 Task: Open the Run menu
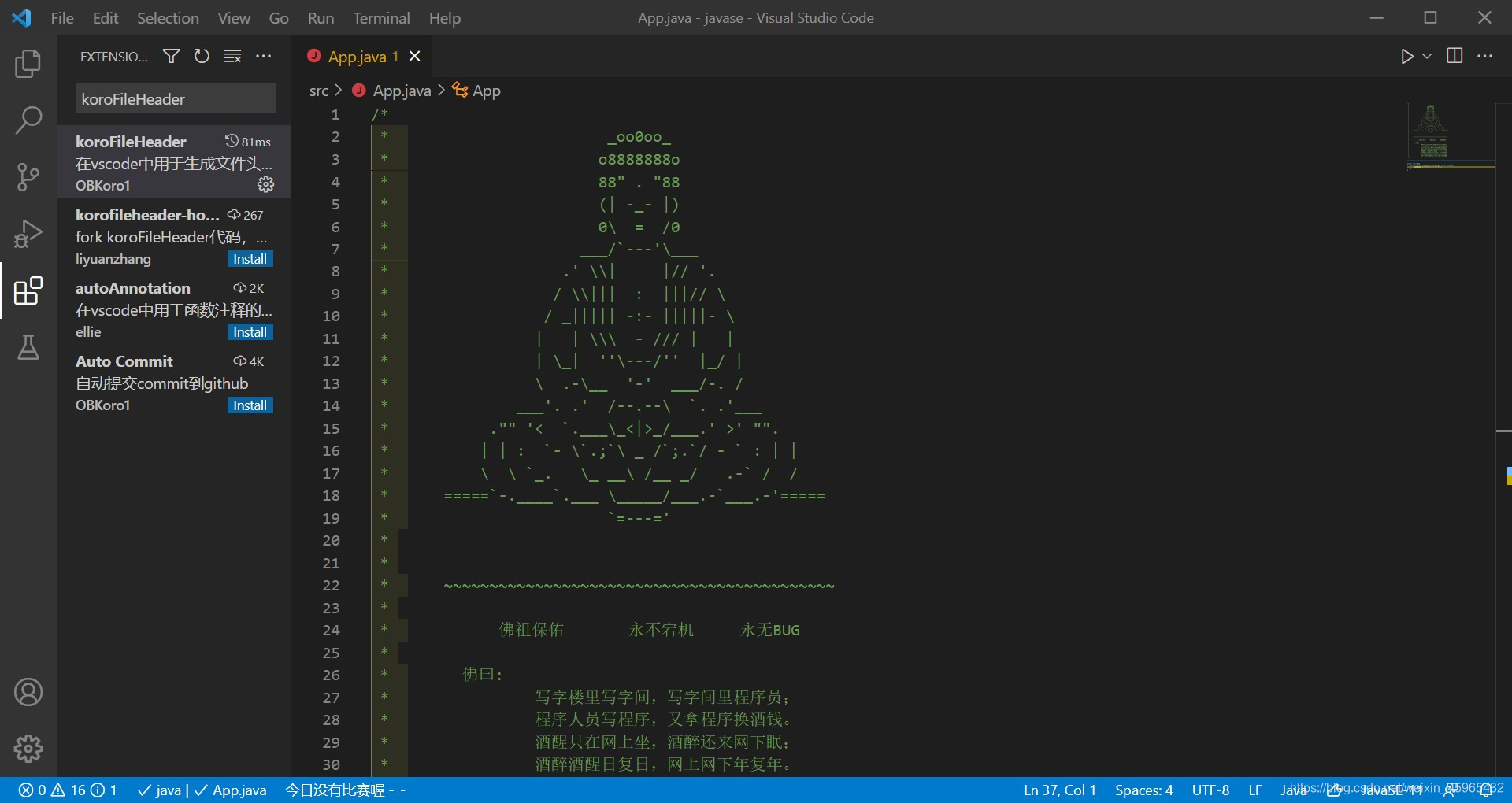point(321,18)
